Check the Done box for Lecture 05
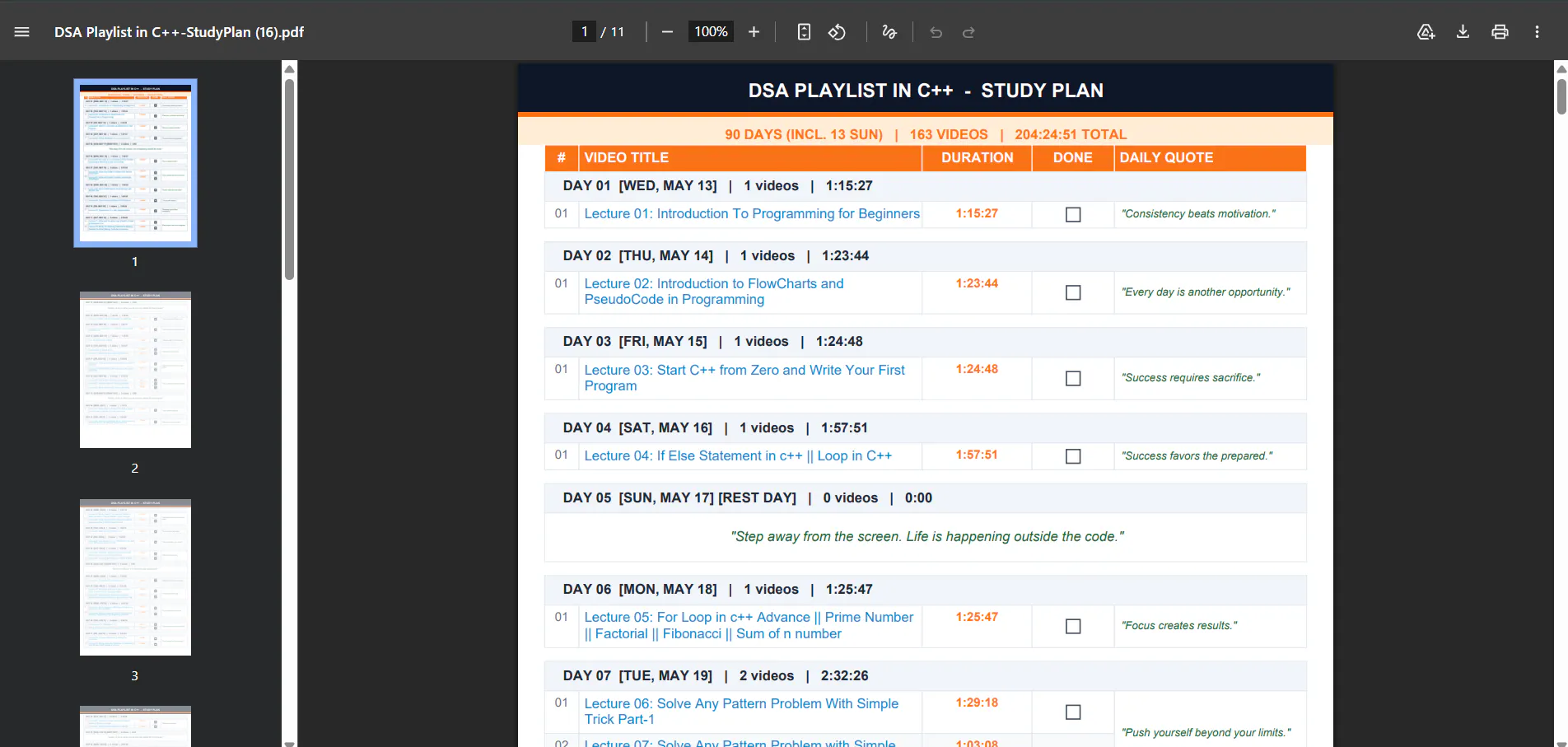The width and height of the screenshot is (1568, 747). (x=1073, y=626)
